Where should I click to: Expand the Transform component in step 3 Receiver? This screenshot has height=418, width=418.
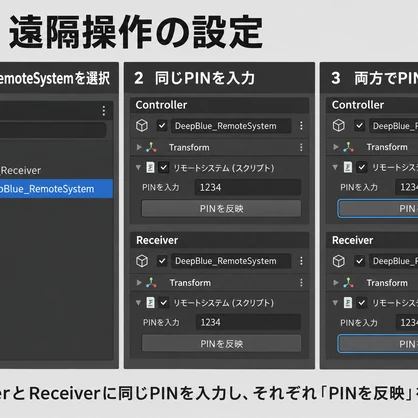point(336,283)
